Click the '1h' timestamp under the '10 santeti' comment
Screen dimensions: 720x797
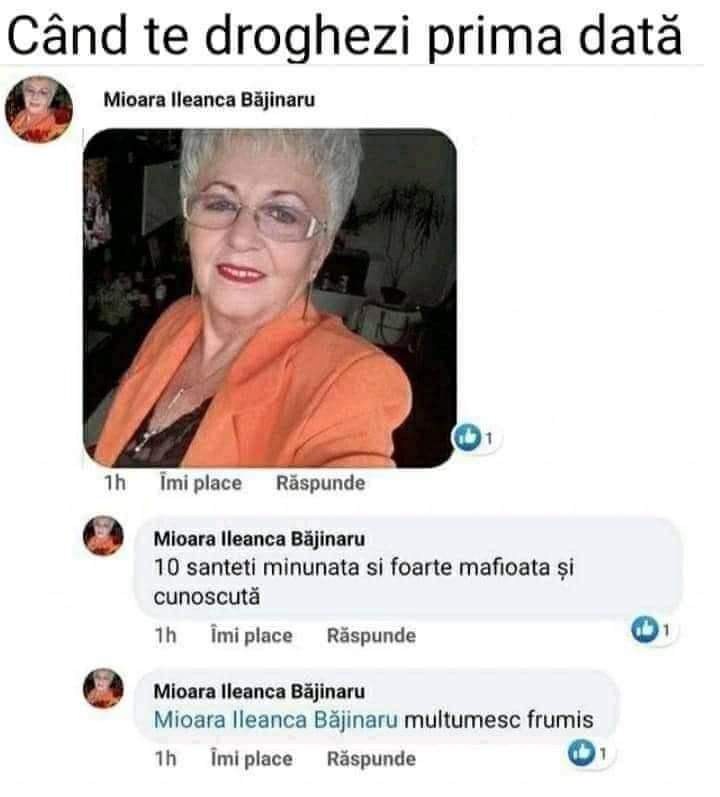pos(166,635)
